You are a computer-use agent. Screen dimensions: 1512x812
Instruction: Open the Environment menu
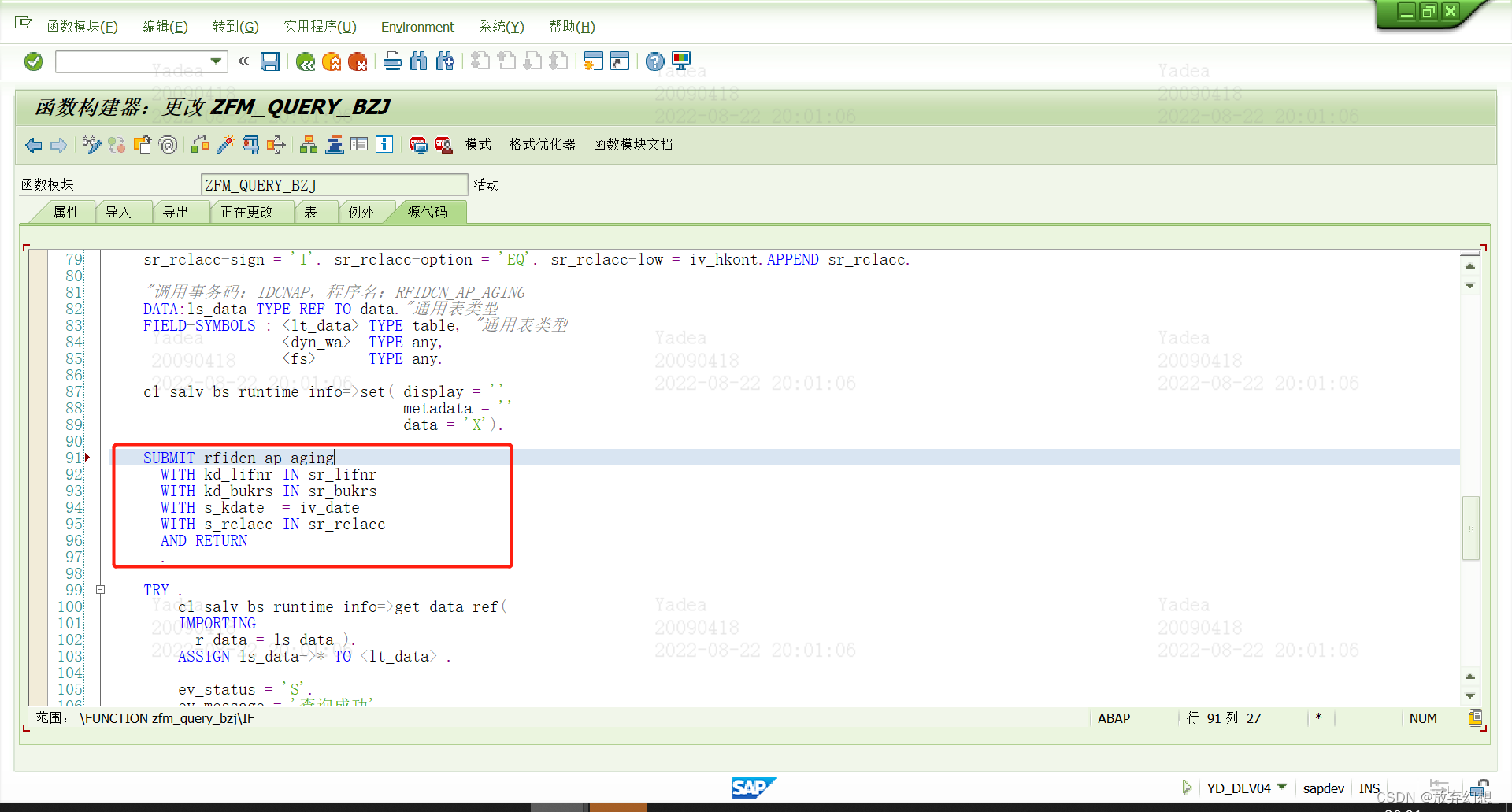point(417,27)
